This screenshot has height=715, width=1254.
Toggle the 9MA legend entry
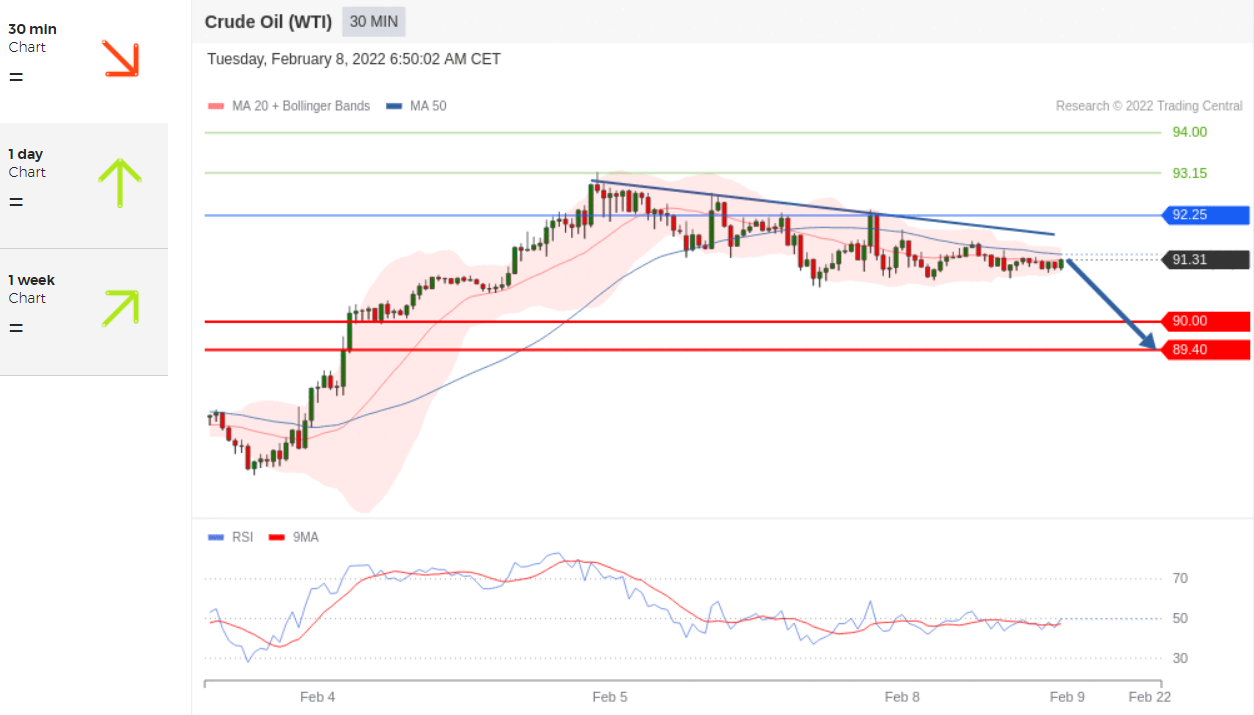[x=293, y=537]
